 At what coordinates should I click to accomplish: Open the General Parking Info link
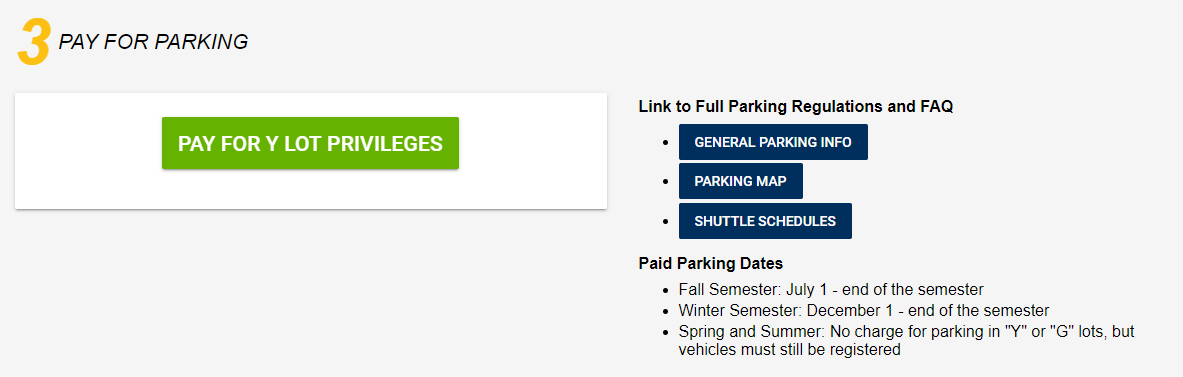click(773, 143)
